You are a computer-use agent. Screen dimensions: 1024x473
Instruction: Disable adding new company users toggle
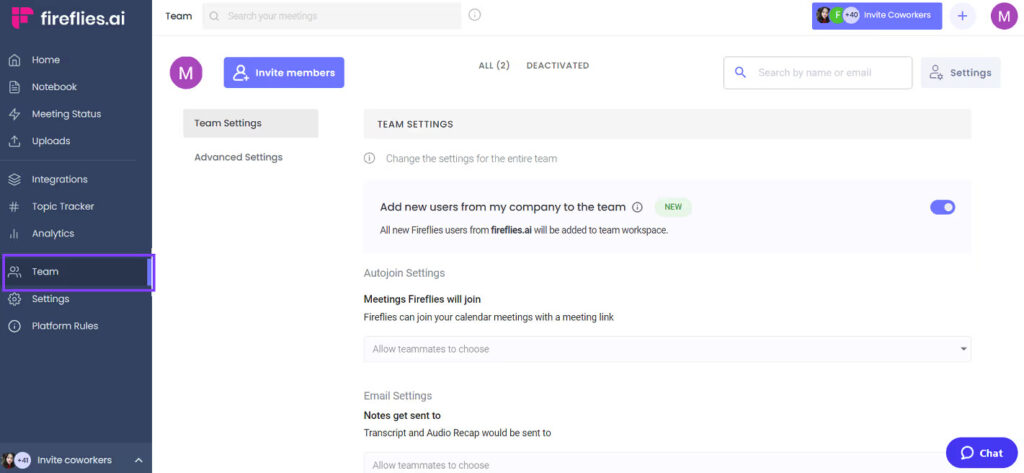click(x=942, y=207)
